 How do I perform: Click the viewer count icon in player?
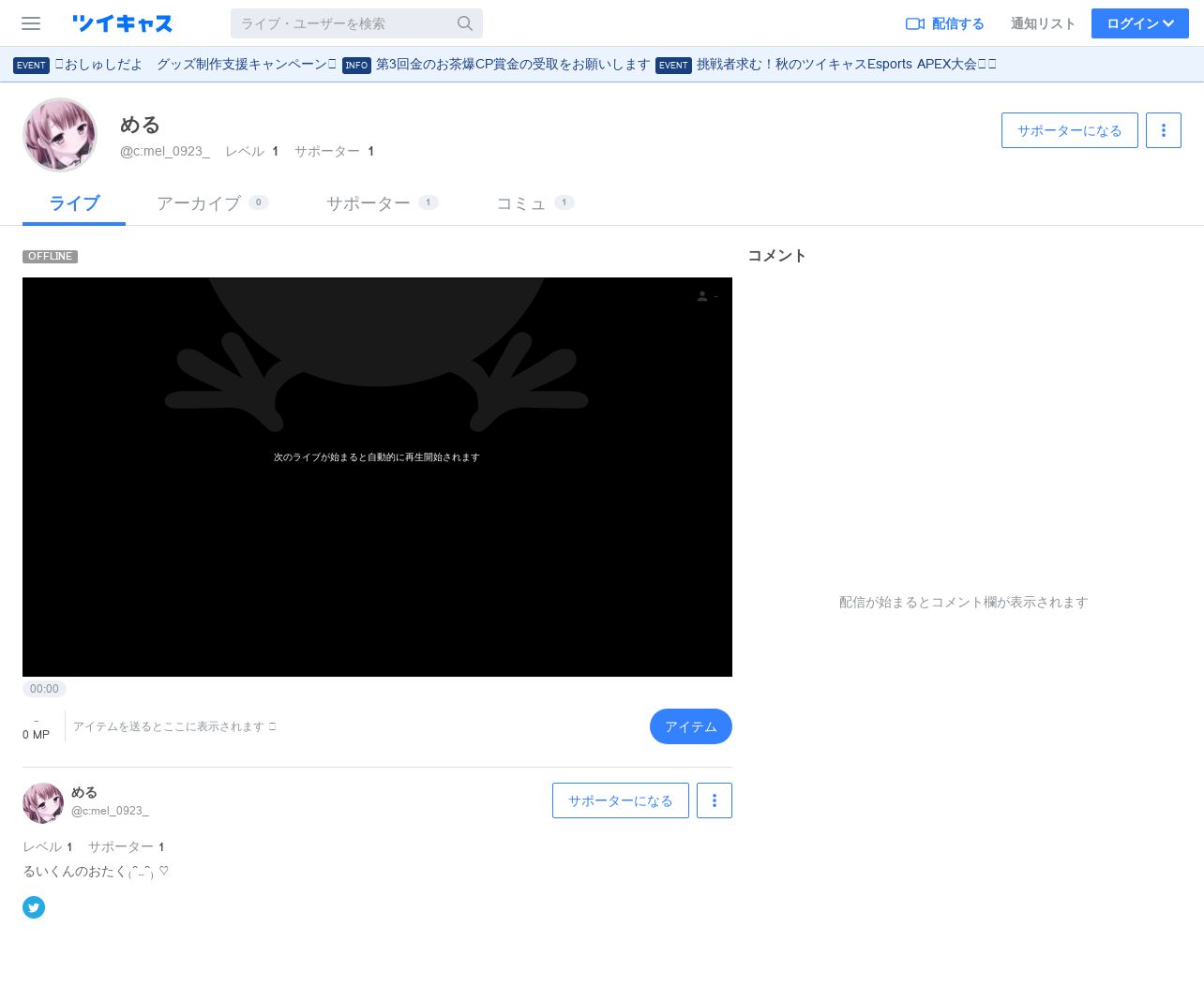click(702, 296)
